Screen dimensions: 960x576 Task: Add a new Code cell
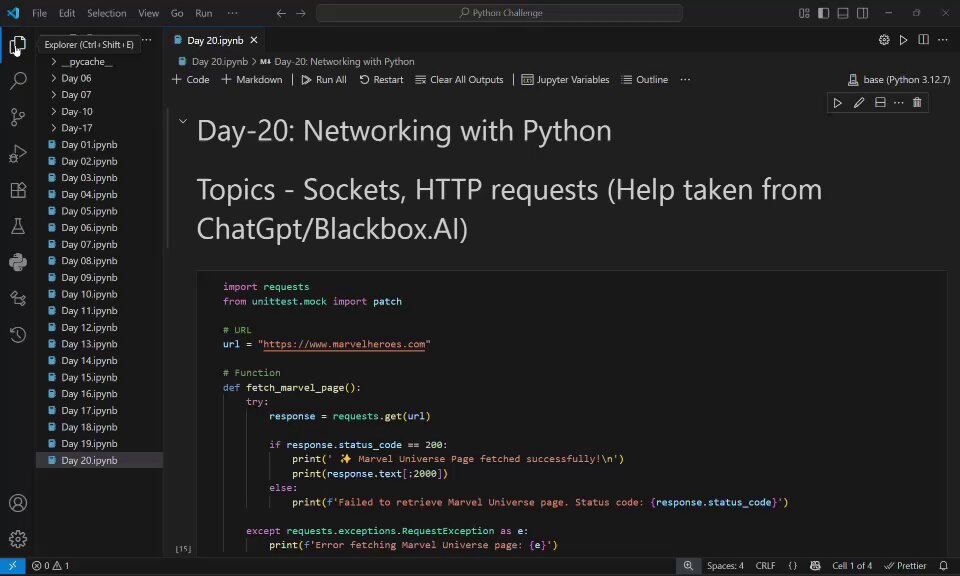pos(190,80)
